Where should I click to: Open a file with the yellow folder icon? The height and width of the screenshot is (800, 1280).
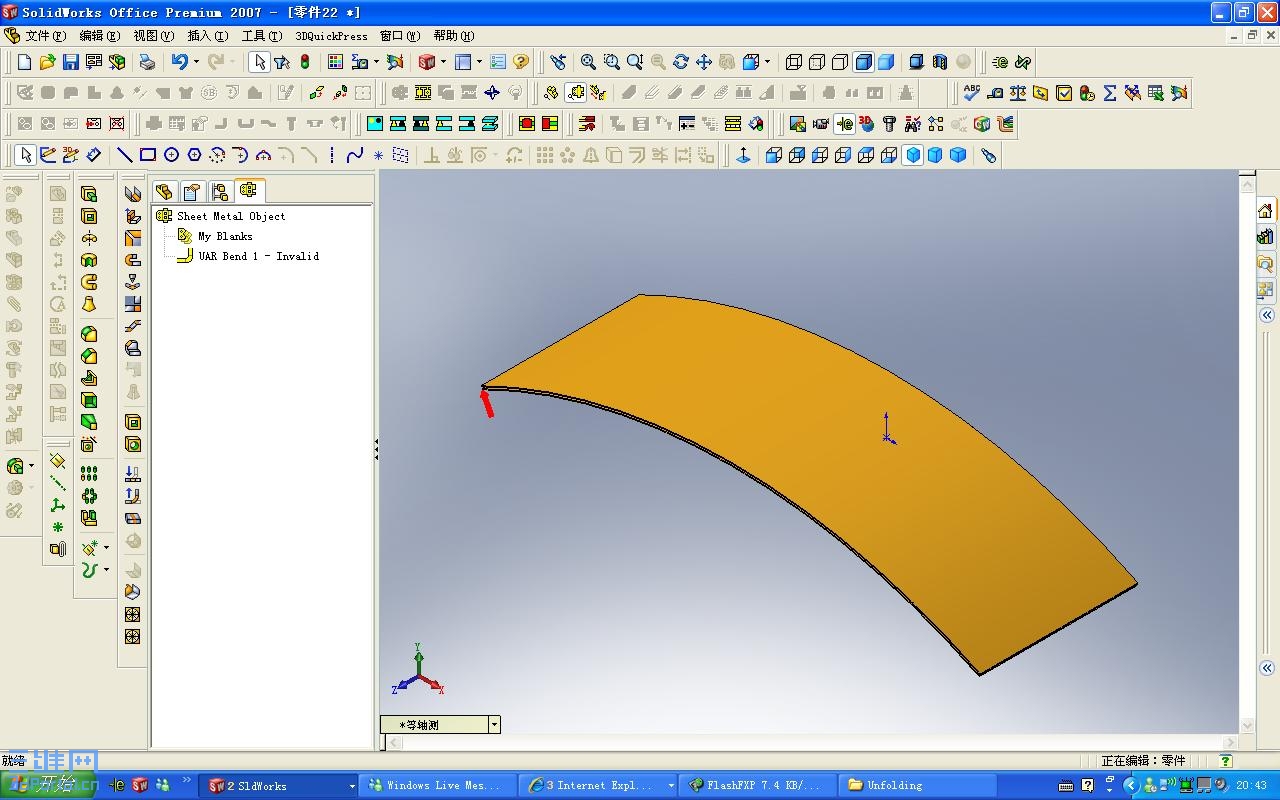point(47,62)
